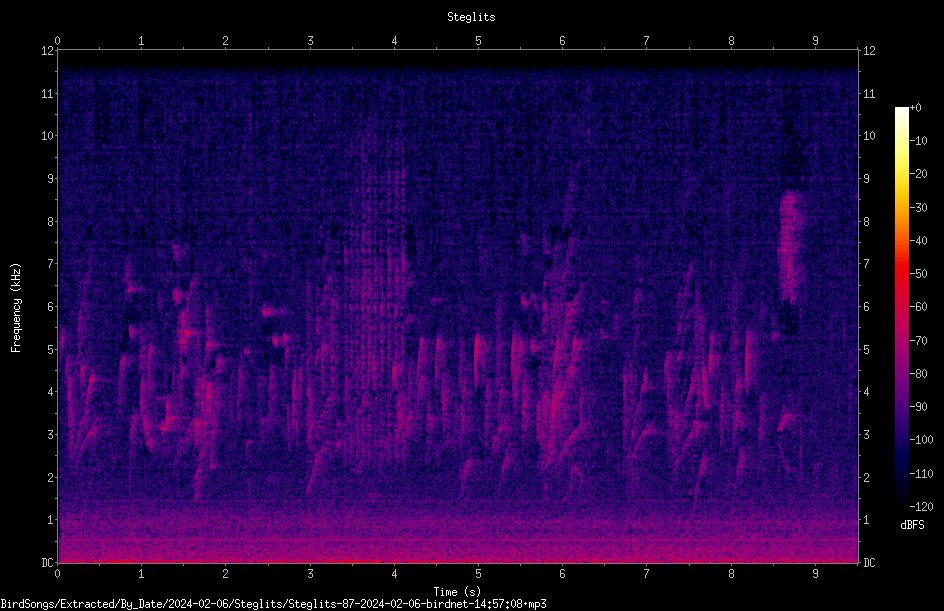Click the 0 second origin on bottom axis
Image resolution: width=944 pixels, height=611 pixels.
57,574
